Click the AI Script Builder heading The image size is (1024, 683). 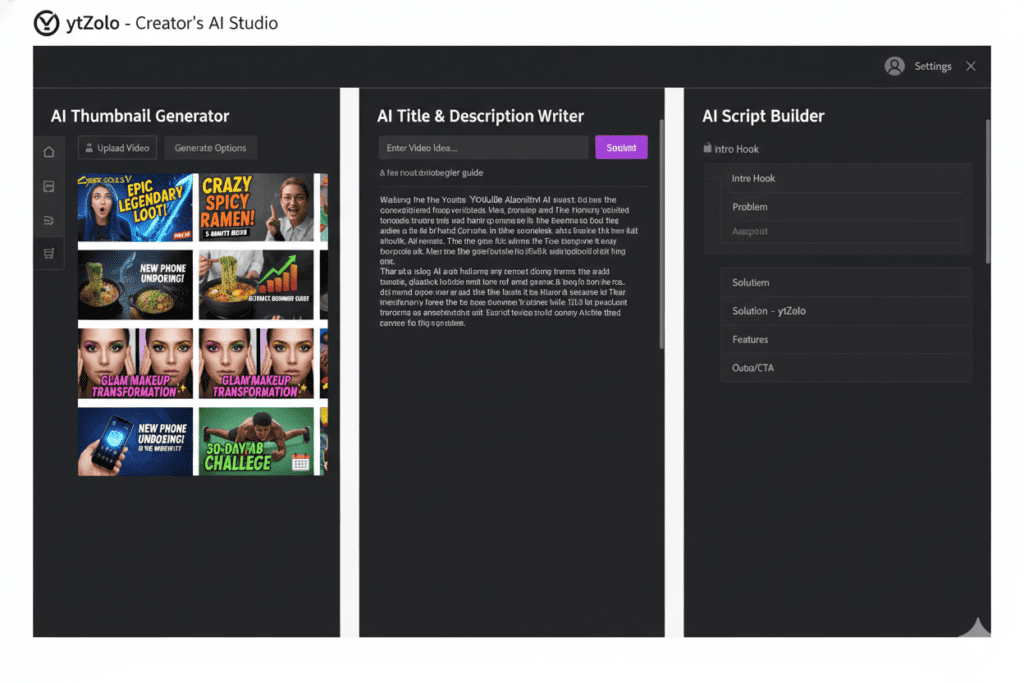[x=763, y=116]
